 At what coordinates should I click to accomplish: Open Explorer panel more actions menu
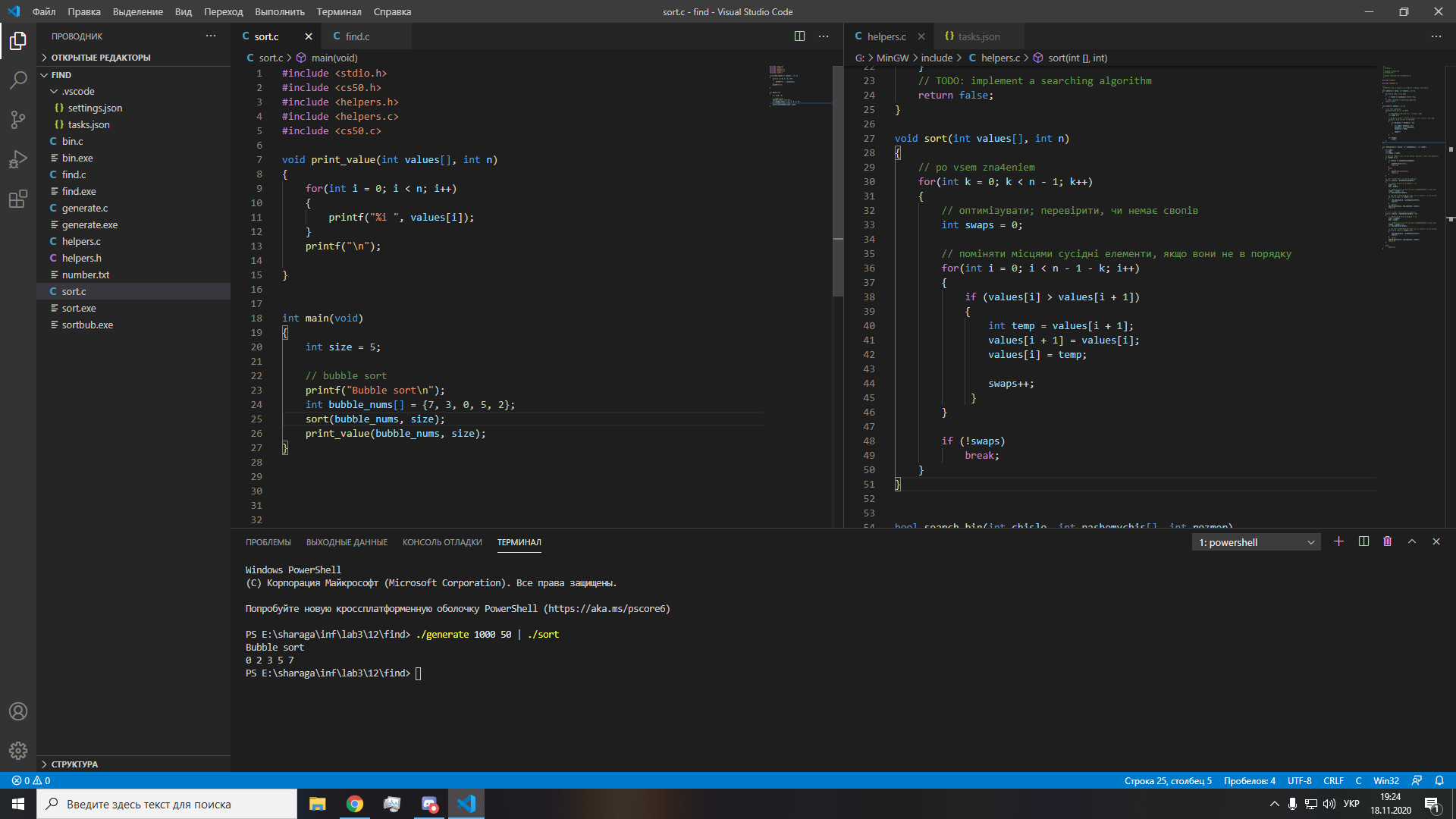tap(211, 36)
